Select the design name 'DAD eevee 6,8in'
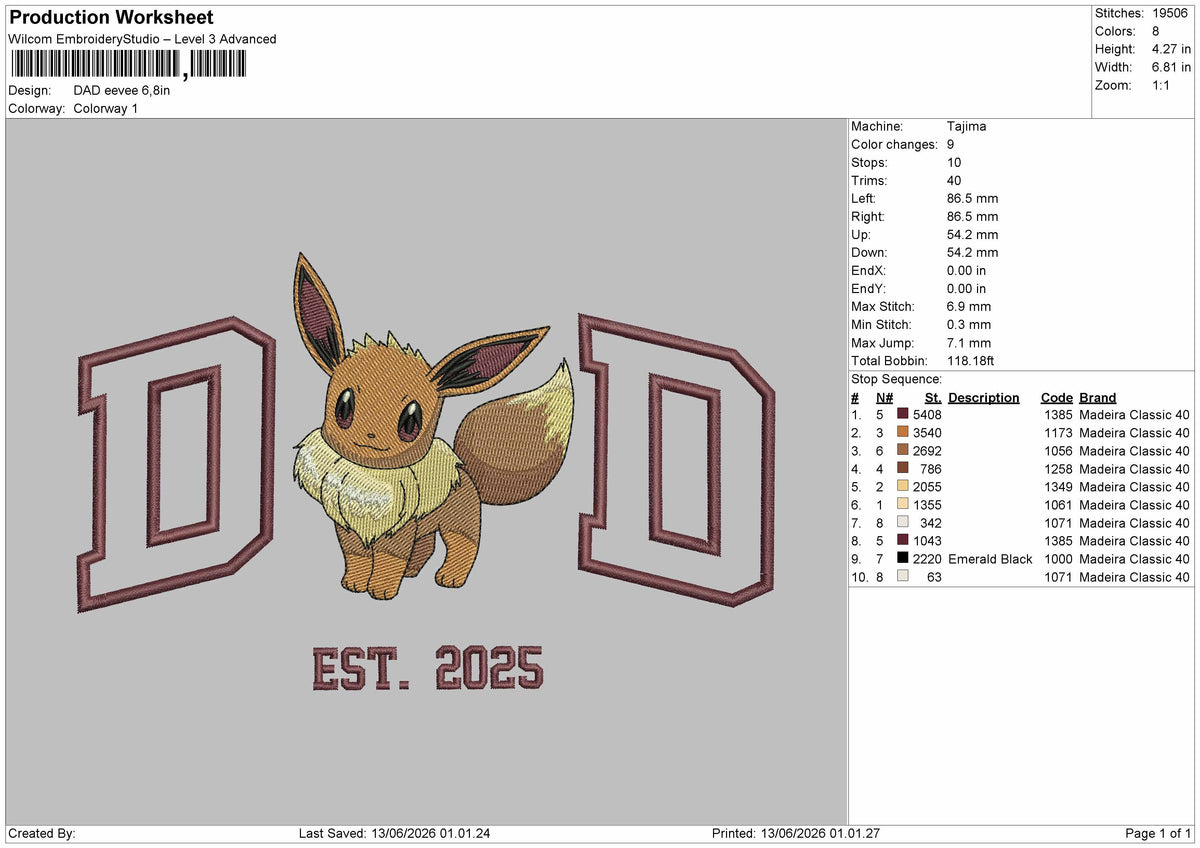 click(x=122, y=90)
